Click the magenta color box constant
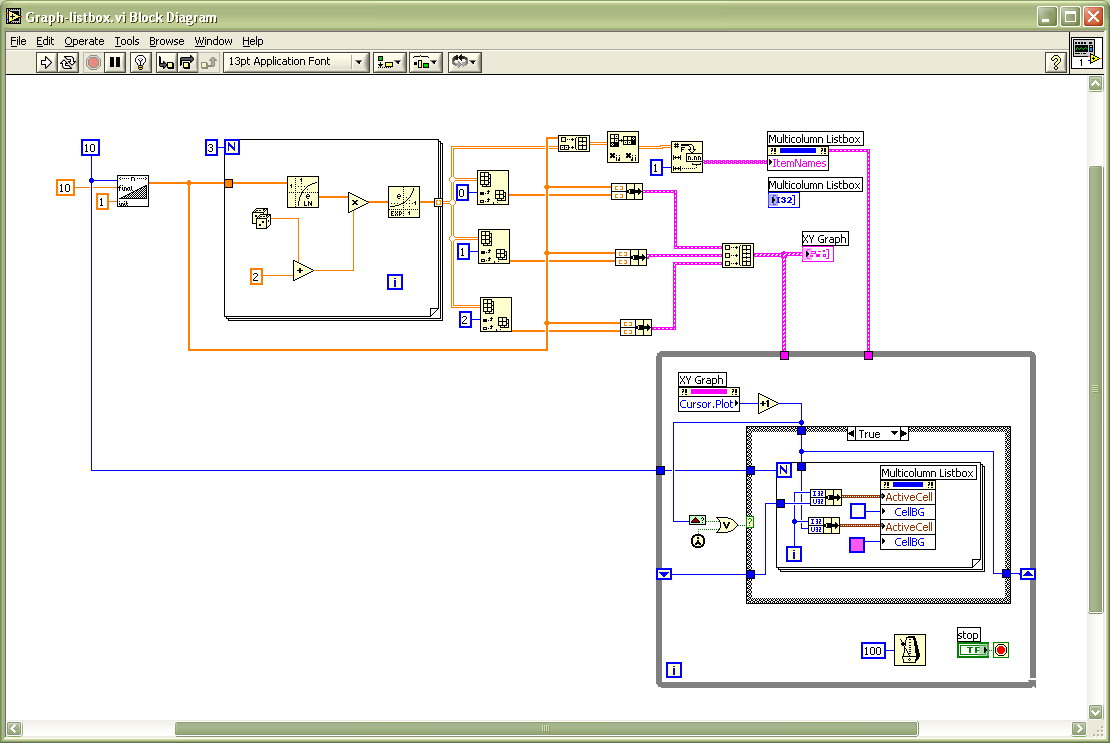The height and width of the screenshot is (743, 1110). pos(857,544)
